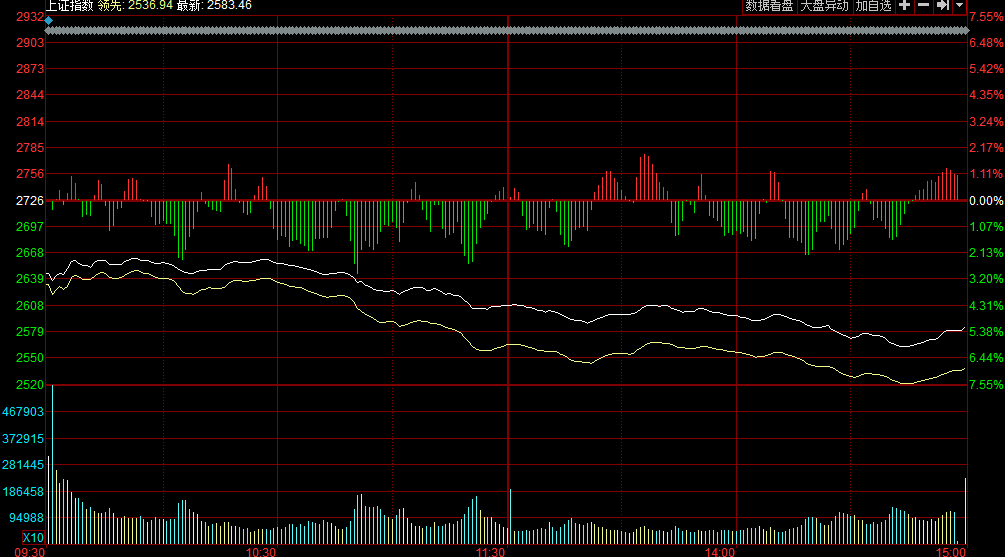Click the 2639 price axis label
1005x557 pixels.
30,279
